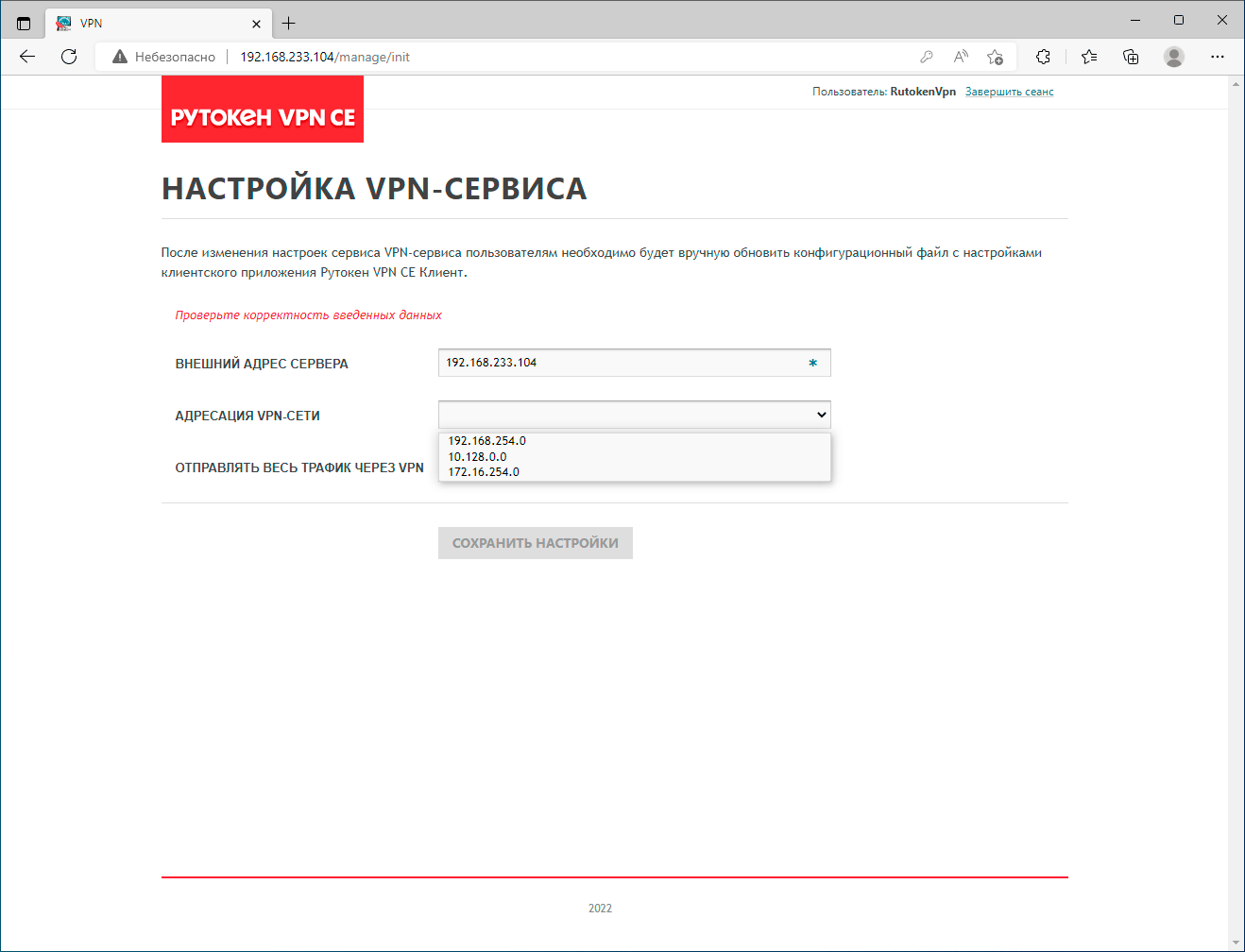The width and height of the screenshot is (1245, 952).
Task: Go back with the browser back arrow
Action: [27, 57]
